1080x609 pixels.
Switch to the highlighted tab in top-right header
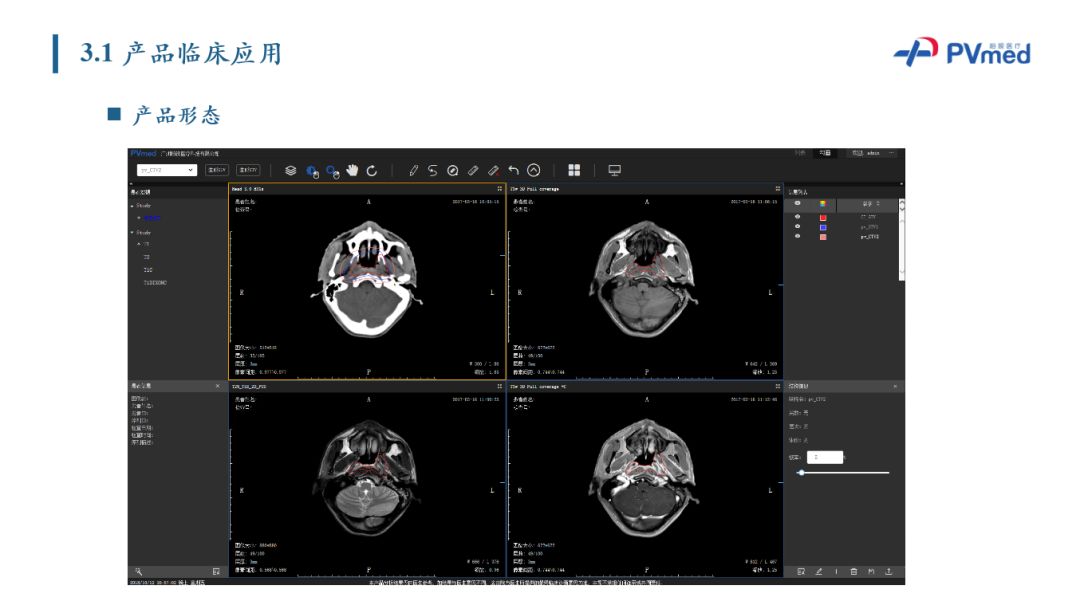[x=825, y=153]
